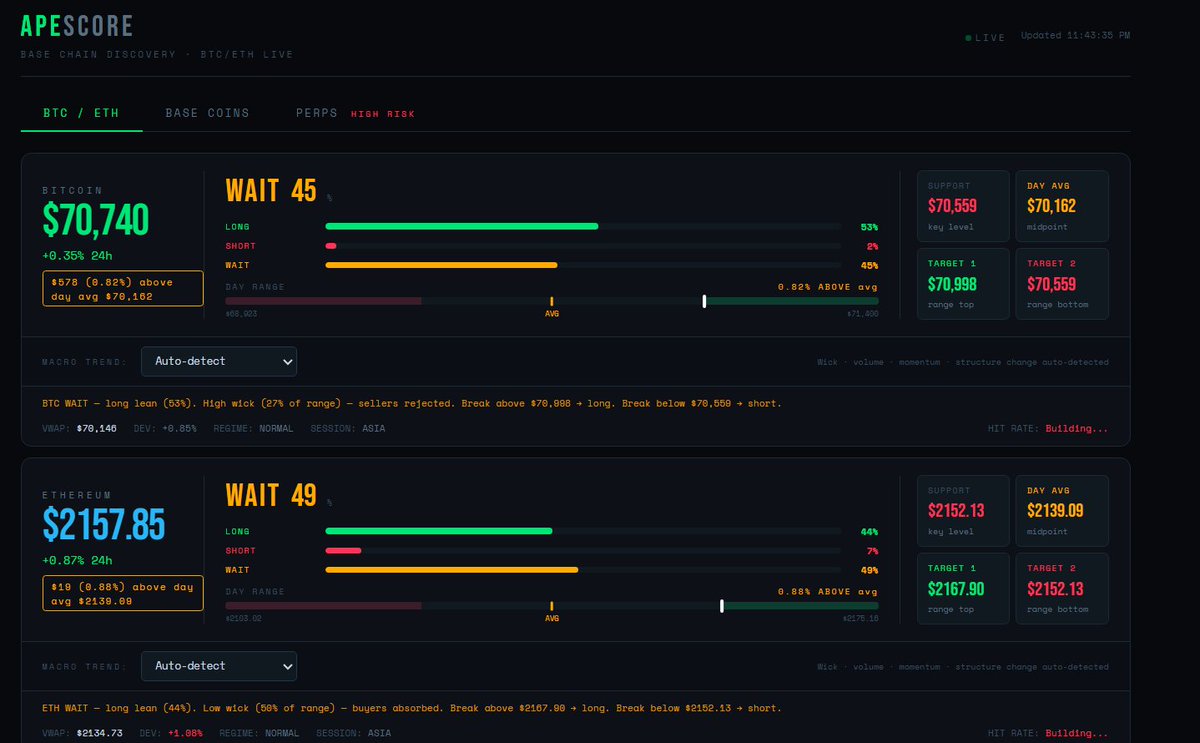This screenshot has width=1200, height=743.
Task: Click Ethereum day range white price marker
Action: click(x=722, y=606)
